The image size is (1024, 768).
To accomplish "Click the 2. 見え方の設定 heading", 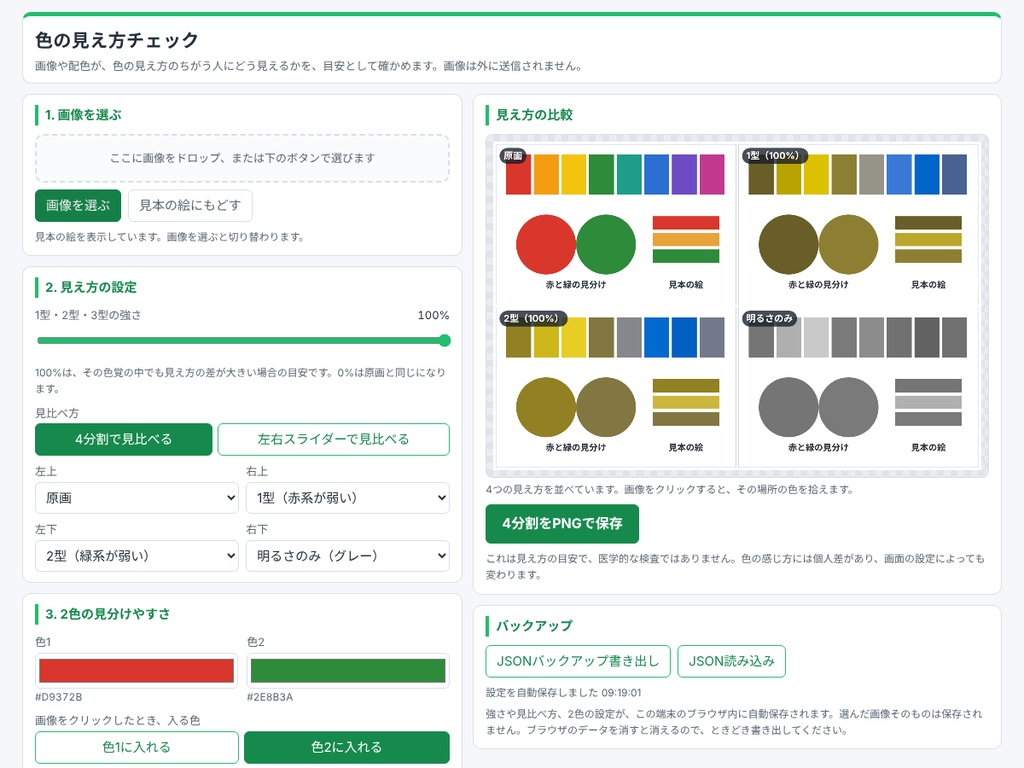I will [x=91, y=287].
